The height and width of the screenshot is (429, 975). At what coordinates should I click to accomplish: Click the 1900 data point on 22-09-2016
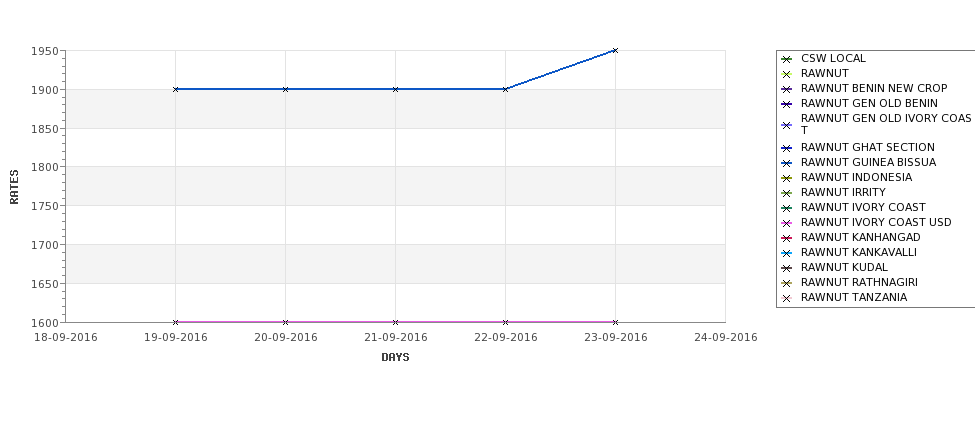(x=505, y=90)
